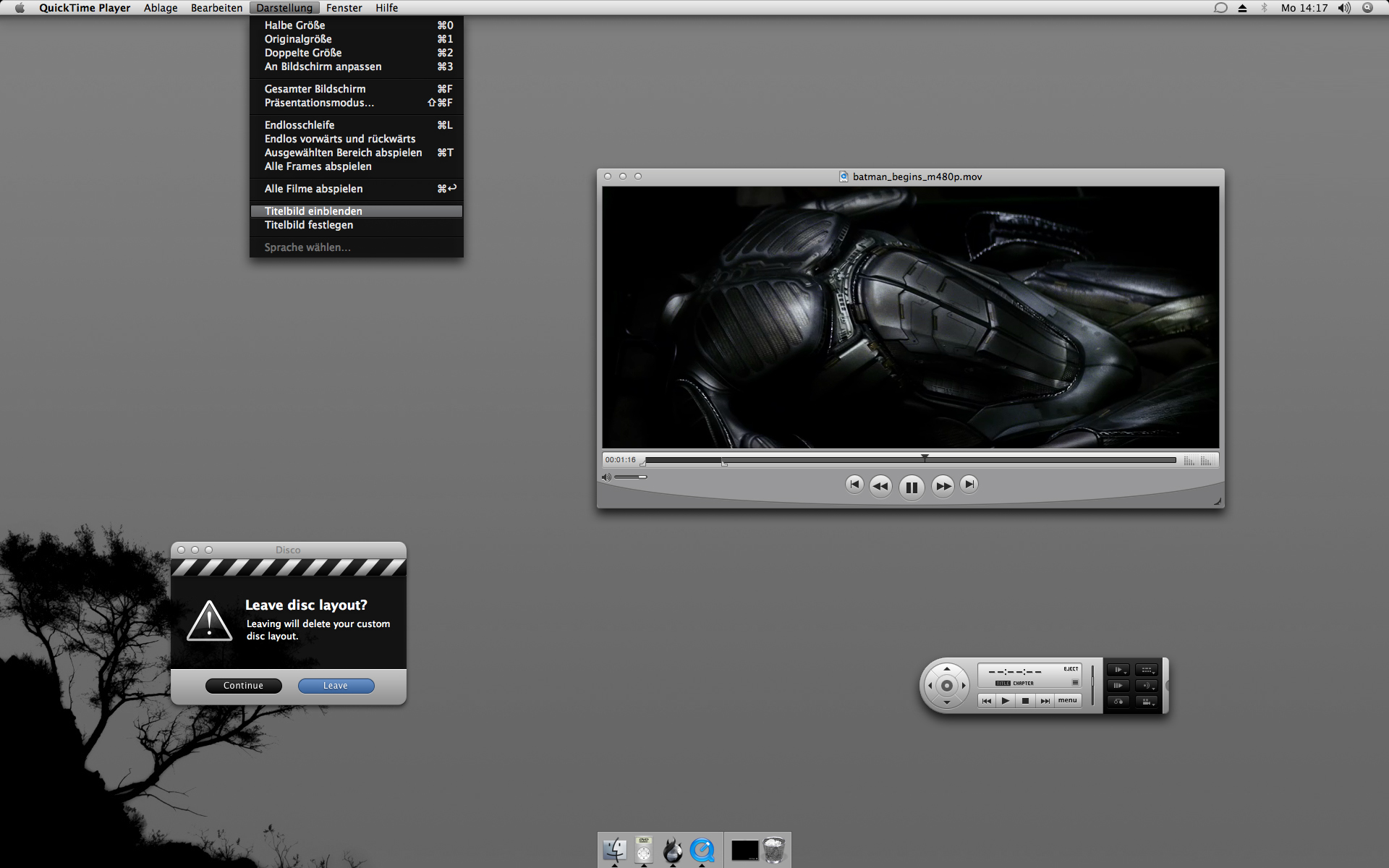This screenshot has width=1389, height=868.
Task: Click the warning triangle in Disco dialog
Action: (x=209, y=621)
